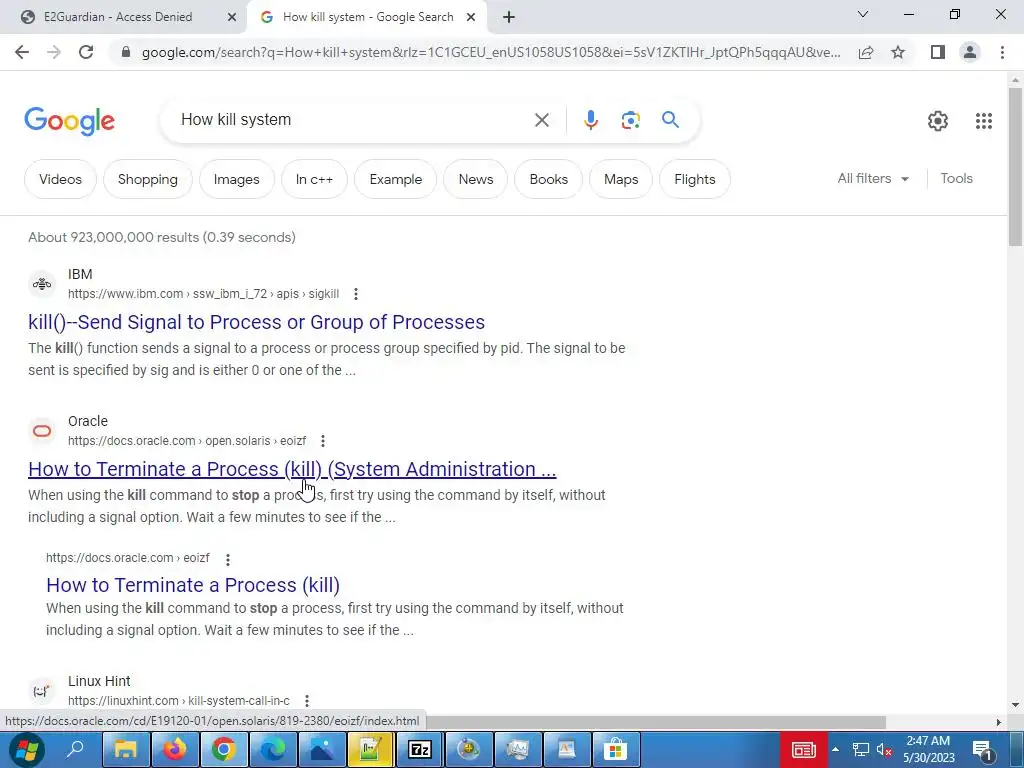Open the Windows Start menu
The width and height of the screenshot is (1024, 768).
point(25,750)
